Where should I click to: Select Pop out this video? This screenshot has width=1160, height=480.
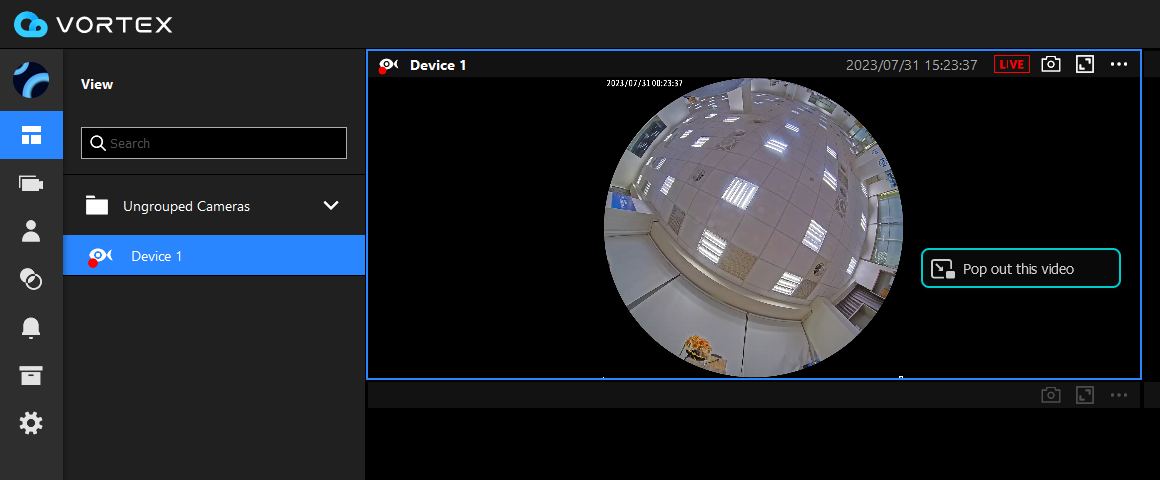1020,269
